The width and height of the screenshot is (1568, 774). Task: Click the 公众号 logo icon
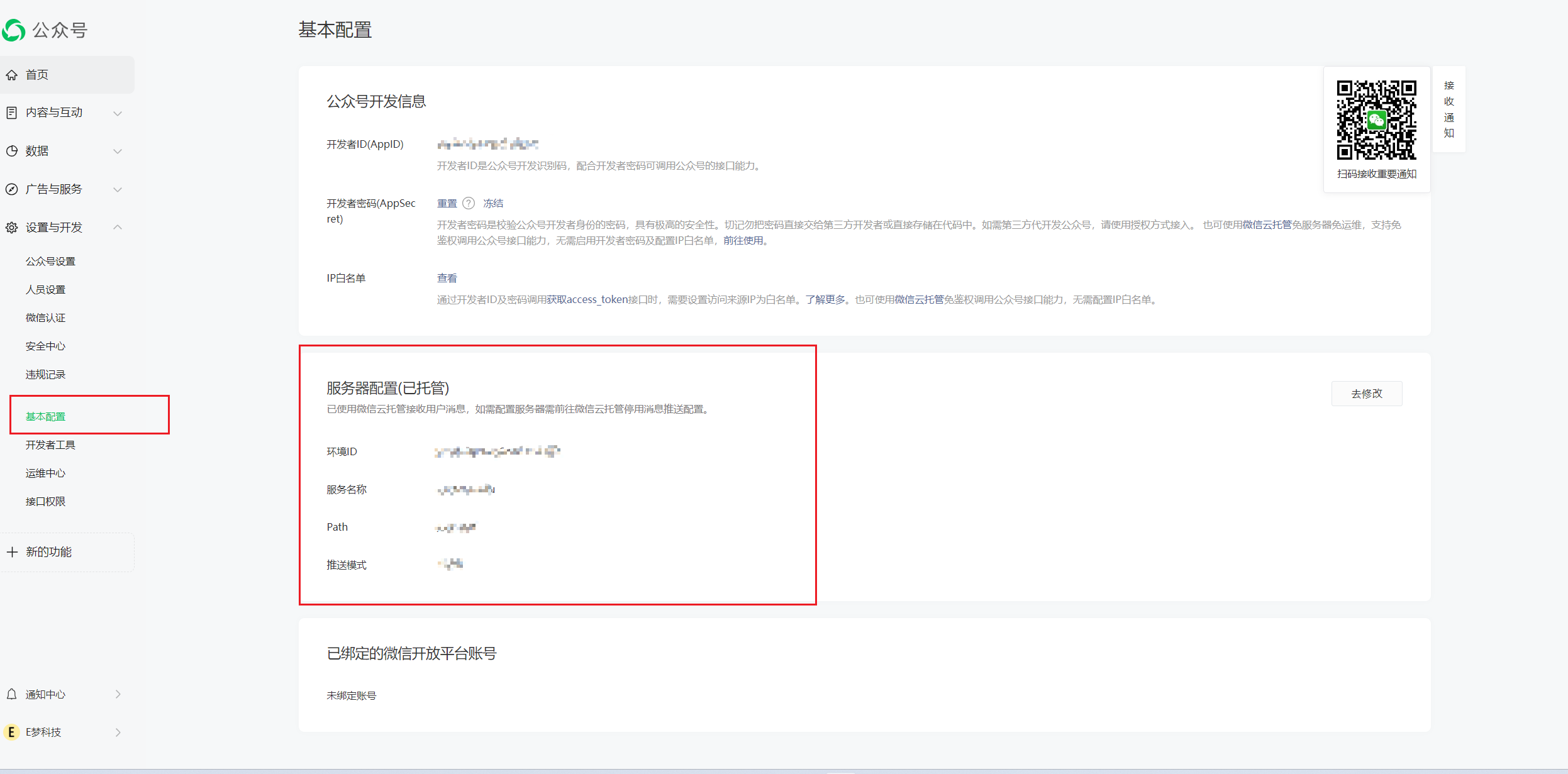pos(14,30)
